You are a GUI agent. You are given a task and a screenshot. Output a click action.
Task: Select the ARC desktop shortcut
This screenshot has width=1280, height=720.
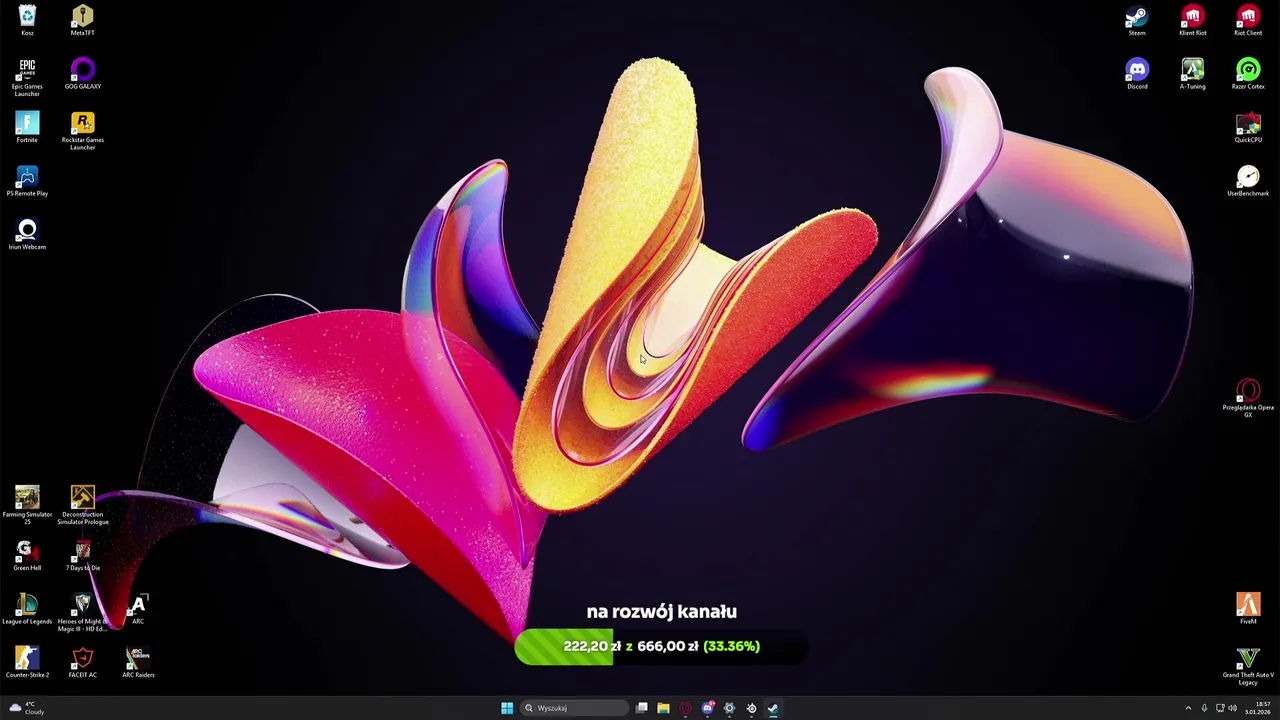click(138, 610)
